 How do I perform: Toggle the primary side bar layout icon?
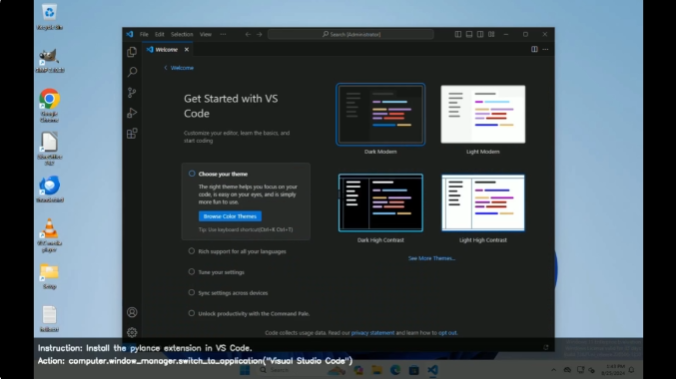click(458, 34)
